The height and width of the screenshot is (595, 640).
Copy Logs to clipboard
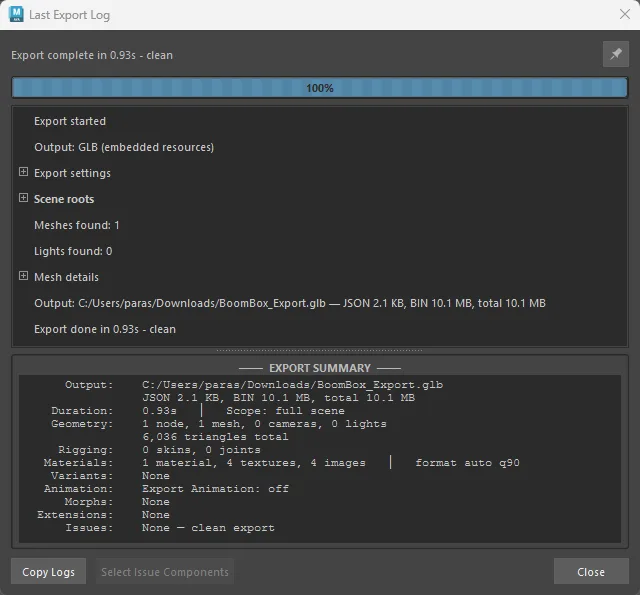[x=49, y=572]
